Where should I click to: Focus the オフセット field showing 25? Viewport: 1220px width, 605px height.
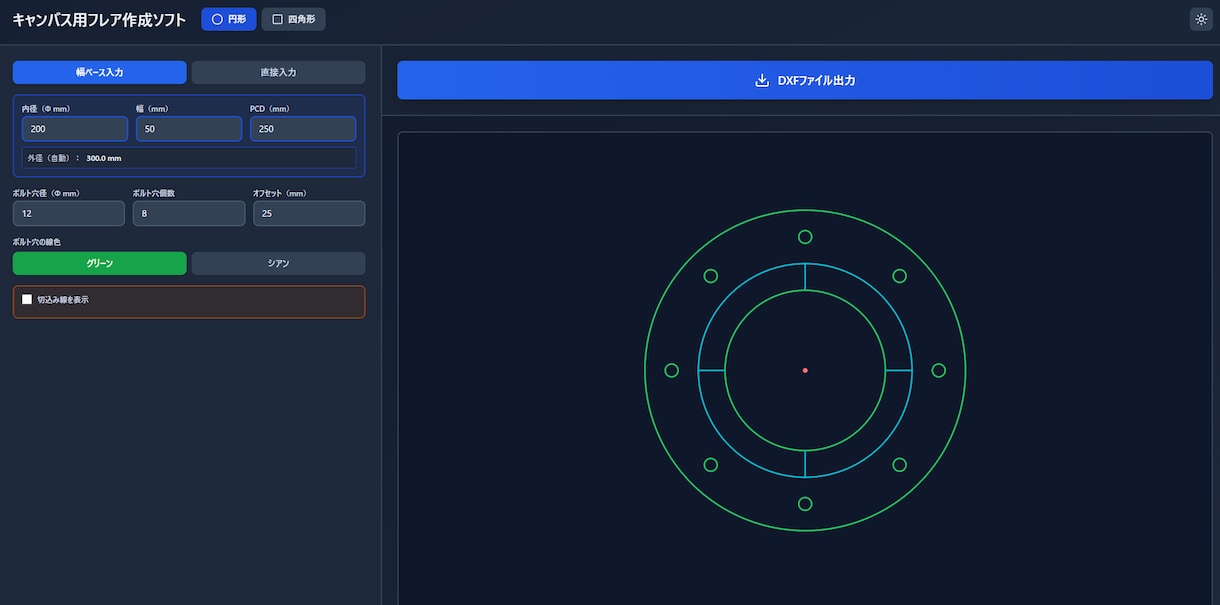(x=309, y=213)
